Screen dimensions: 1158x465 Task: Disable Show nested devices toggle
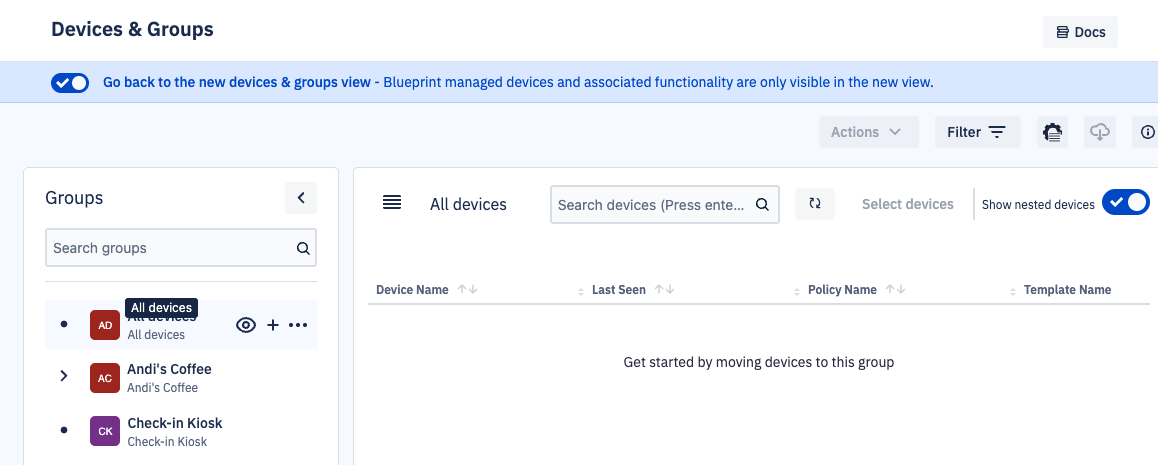tap(1126, 203)
